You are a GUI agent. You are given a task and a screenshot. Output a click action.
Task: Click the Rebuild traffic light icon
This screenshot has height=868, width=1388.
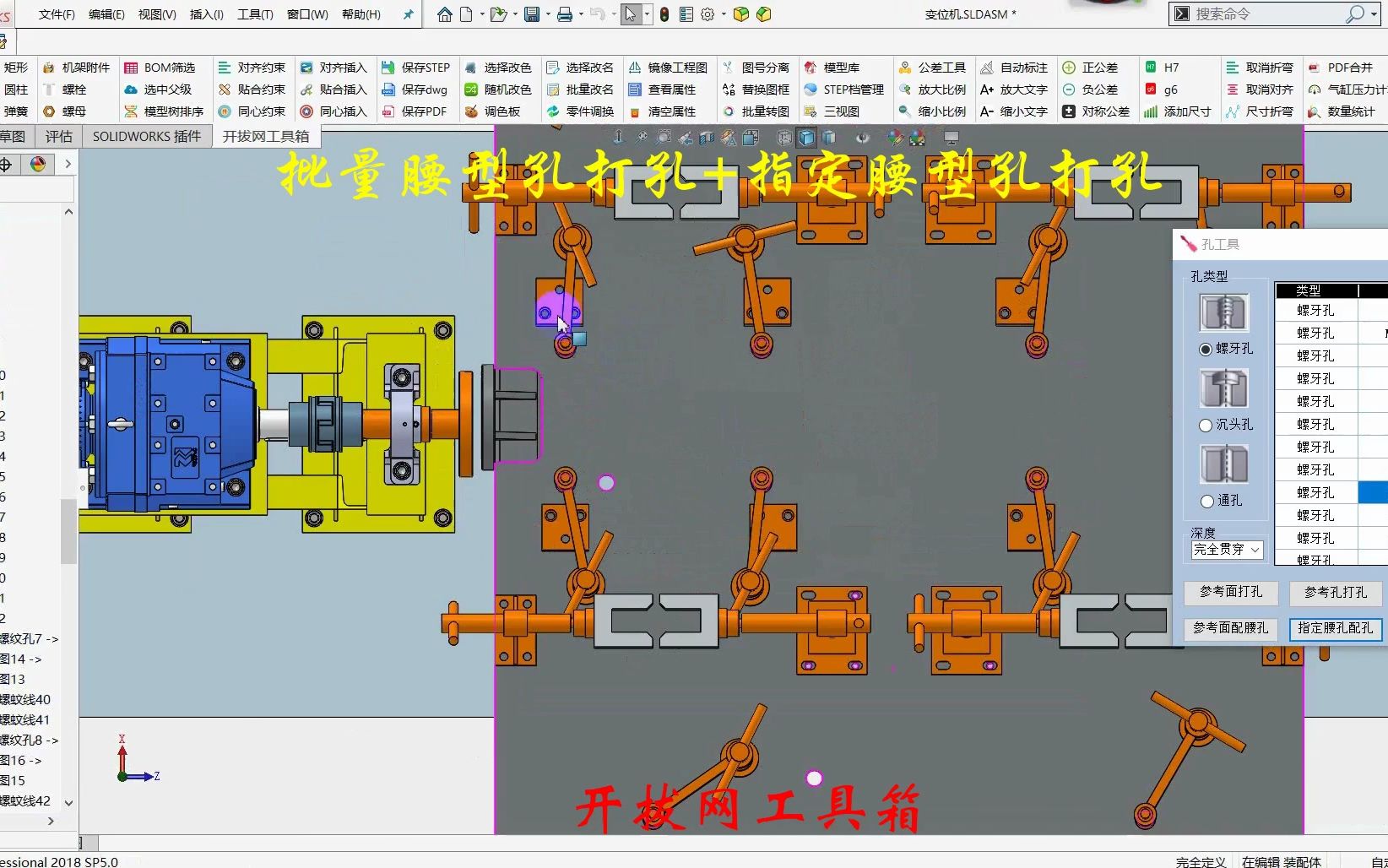664,14
